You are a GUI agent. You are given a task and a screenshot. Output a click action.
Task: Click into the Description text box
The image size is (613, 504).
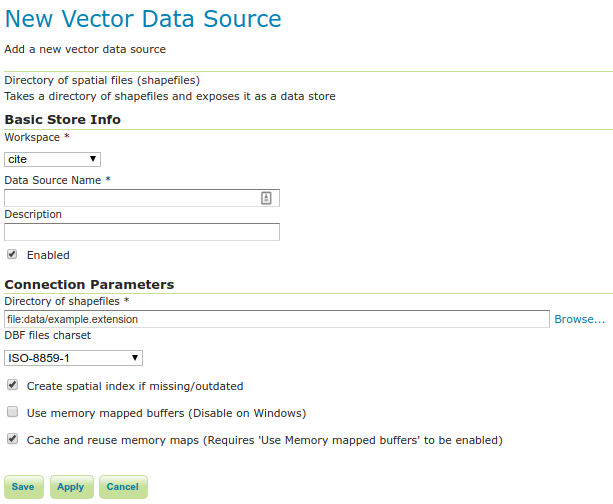tap(141, 232)
